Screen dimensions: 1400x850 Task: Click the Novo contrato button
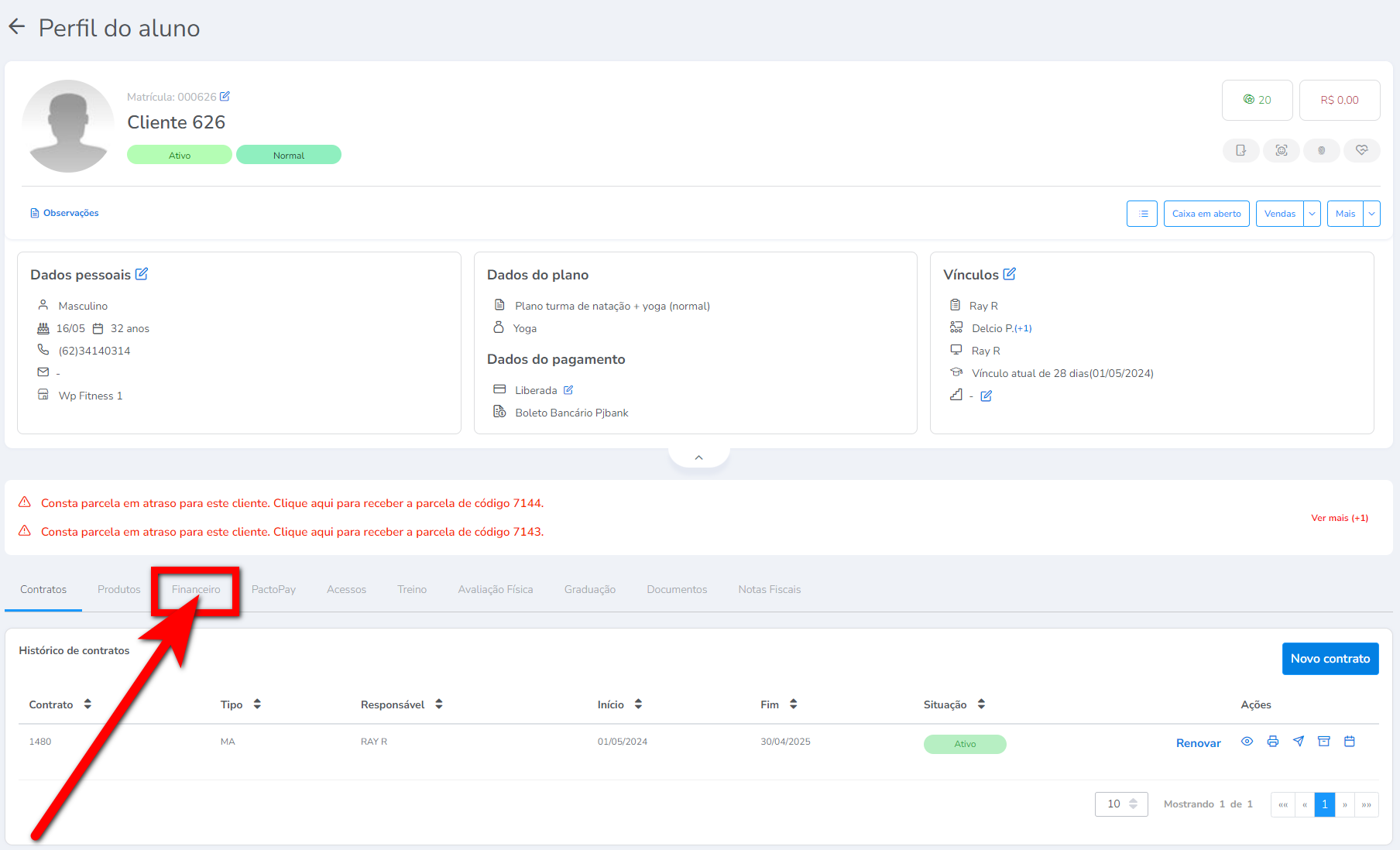coord(1330,659)
